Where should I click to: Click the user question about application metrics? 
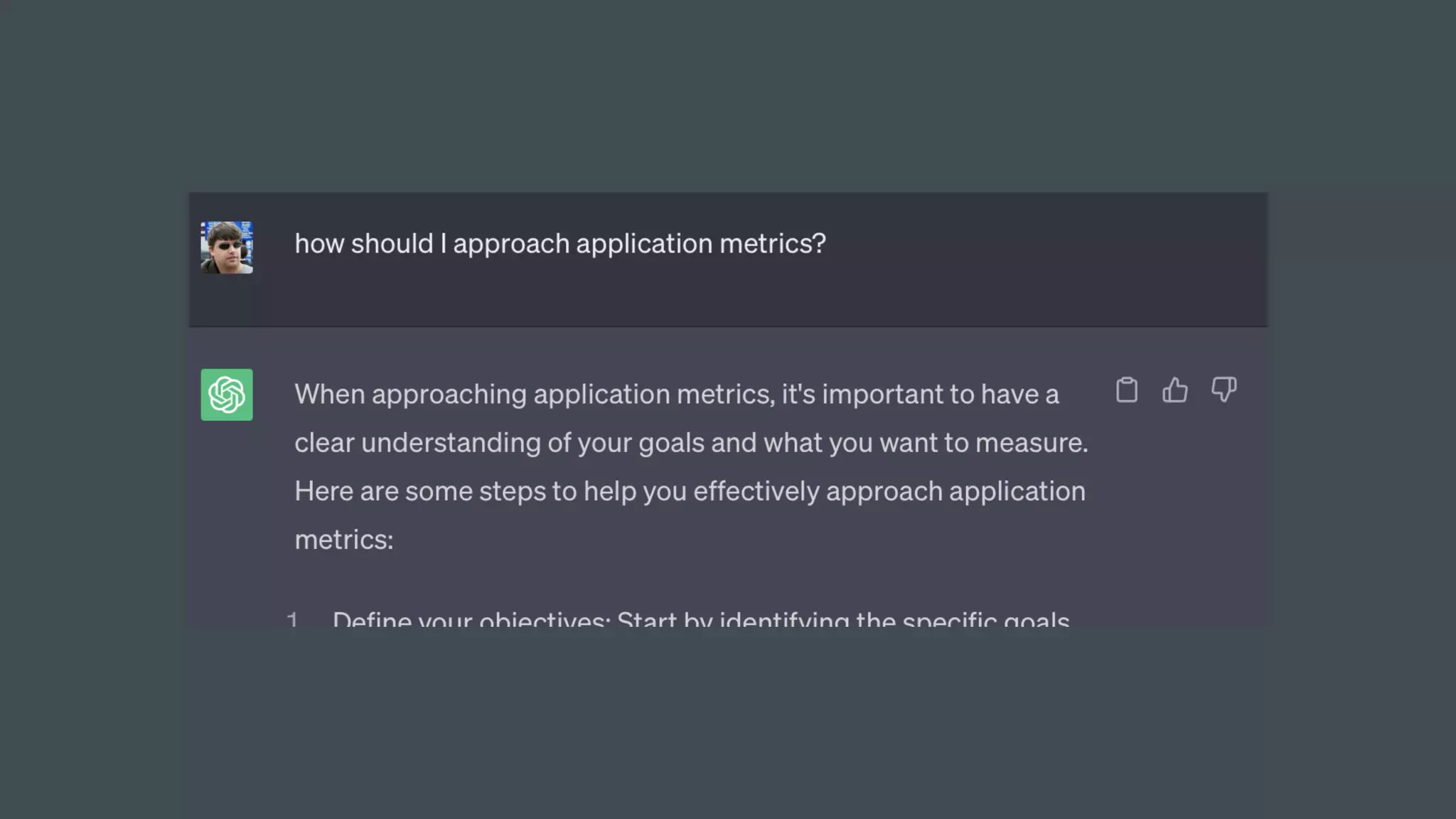tap(560, 244)
